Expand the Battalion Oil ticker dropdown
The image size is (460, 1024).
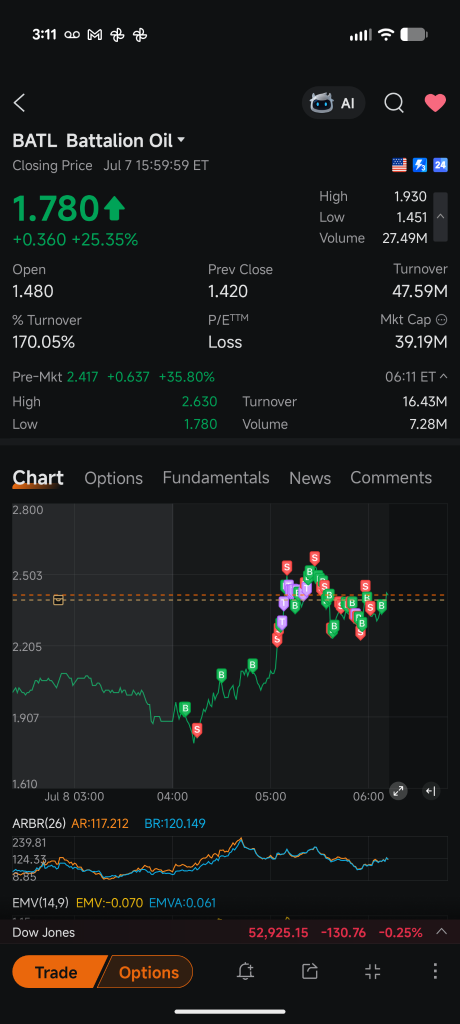click(181, 140)
